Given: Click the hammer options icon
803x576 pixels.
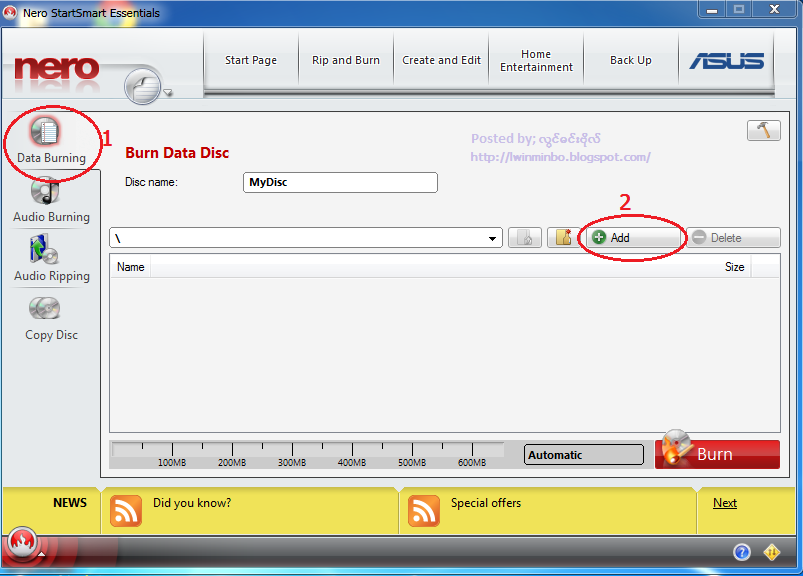Looking at the screenshot, I should click(x=764, y=131).
